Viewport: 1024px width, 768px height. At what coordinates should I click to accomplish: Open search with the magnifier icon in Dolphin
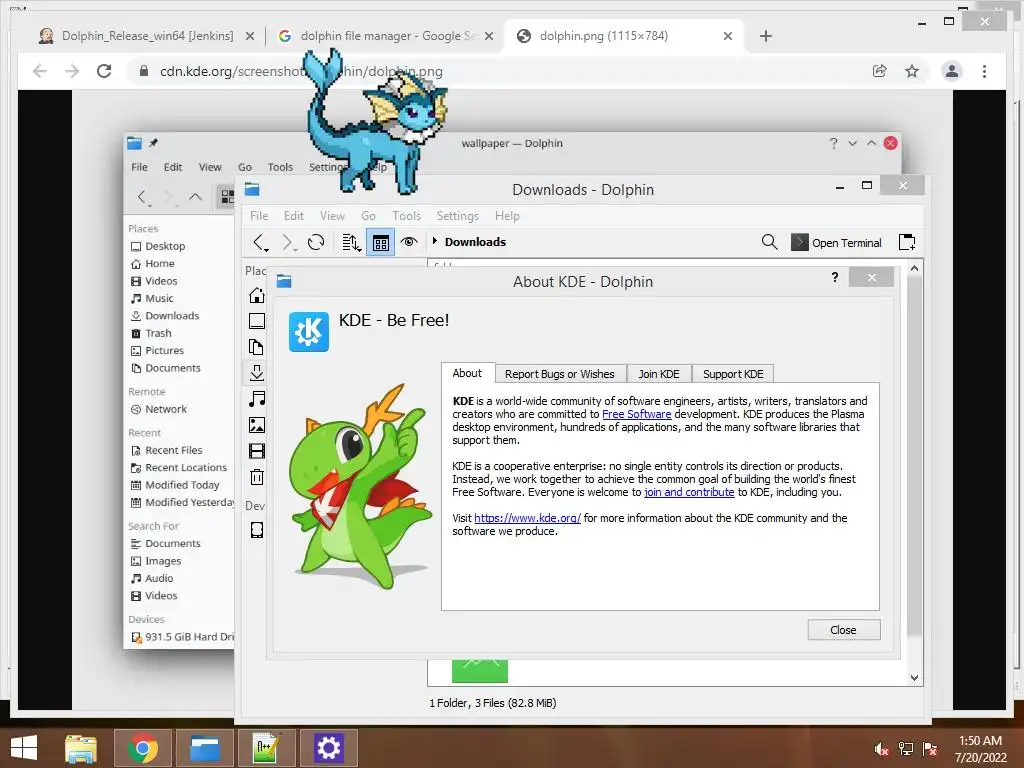[770, 242]
